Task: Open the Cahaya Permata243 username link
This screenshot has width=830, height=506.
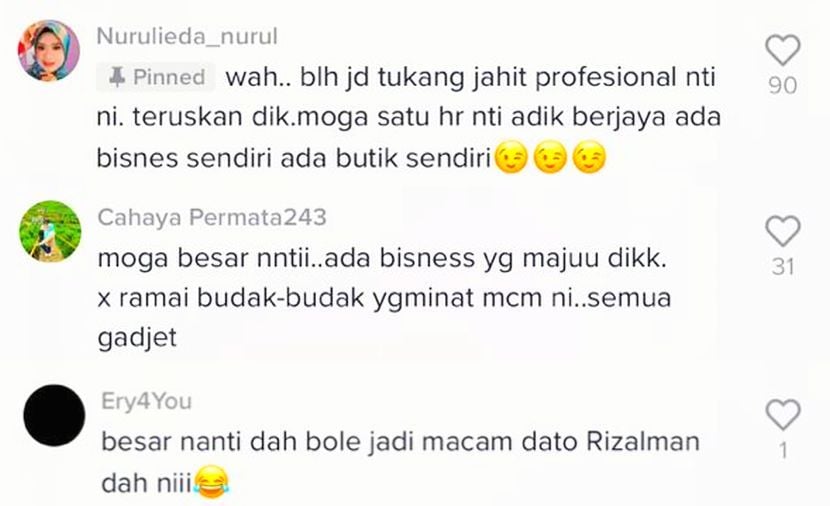Action: (212, 218)
